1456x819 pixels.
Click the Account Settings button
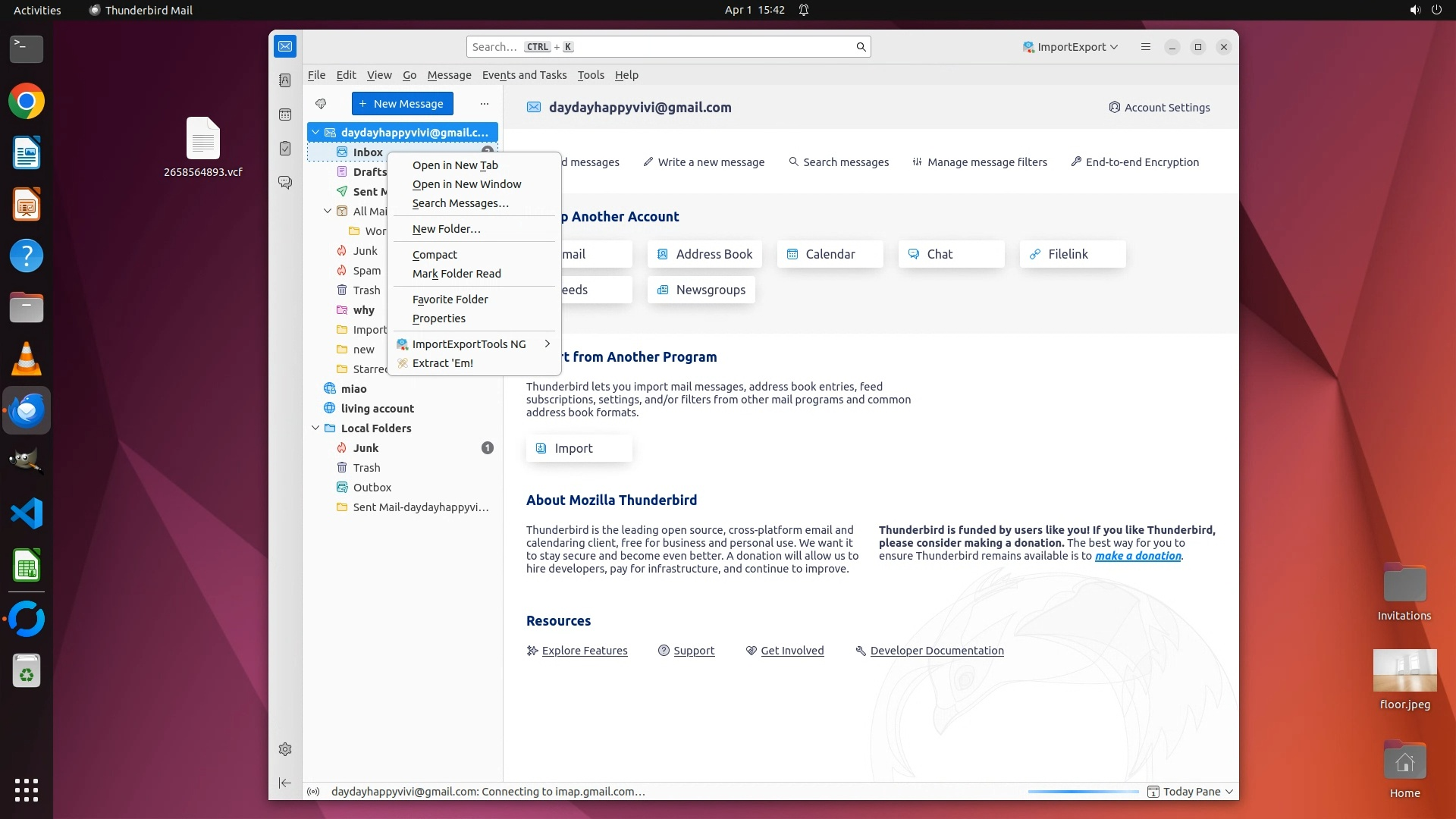pos(1159,108)
